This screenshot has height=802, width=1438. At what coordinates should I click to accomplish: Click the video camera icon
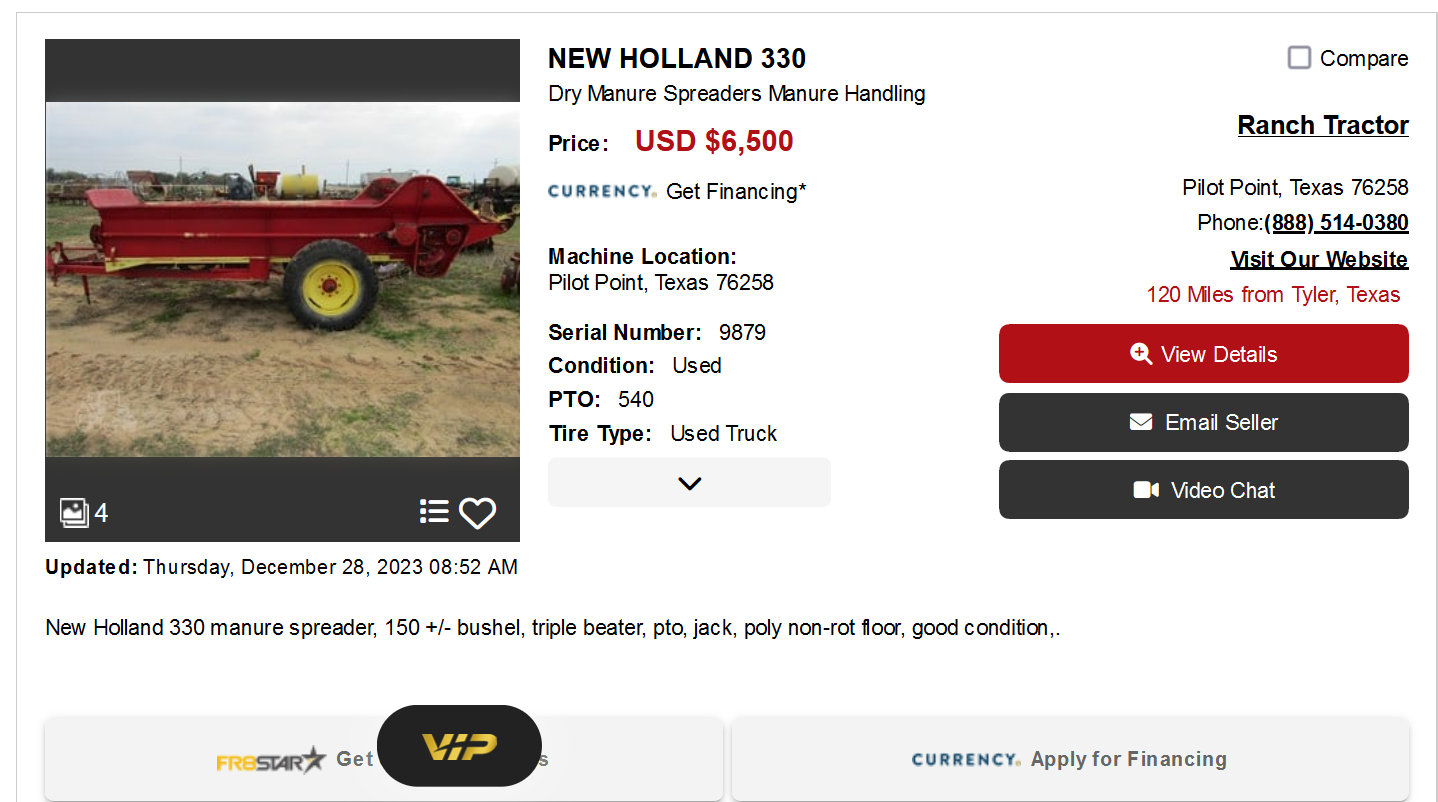tap(1146, 490)
